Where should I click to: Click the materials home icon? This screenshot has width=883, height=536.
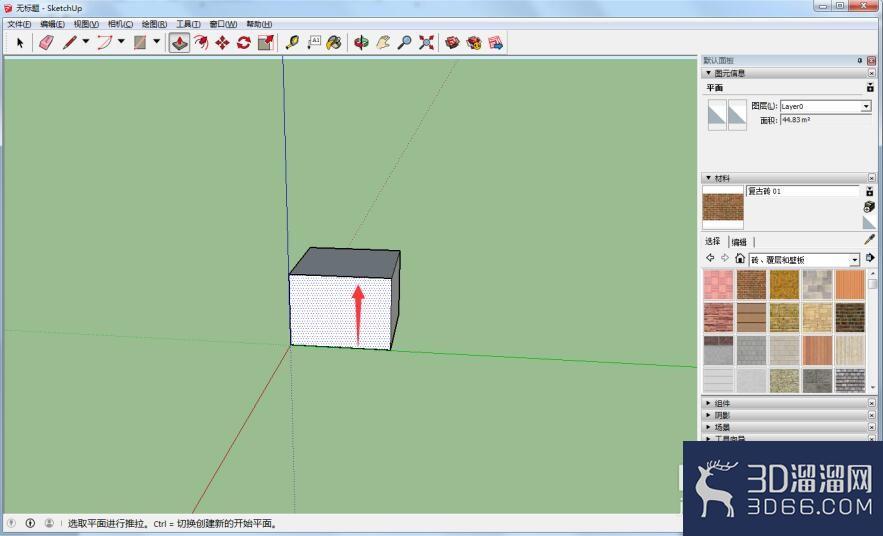[740, 258]
